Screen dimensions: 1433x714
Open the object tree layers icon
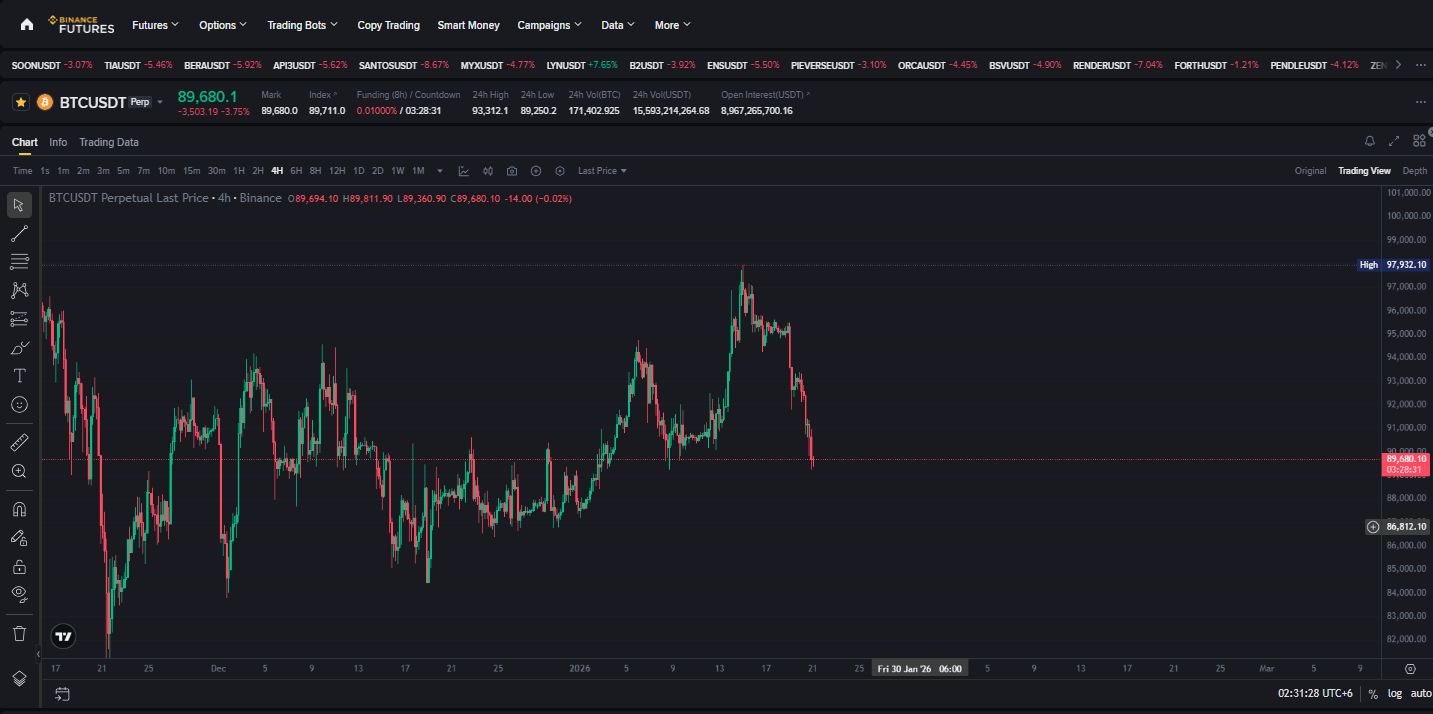point(19,678)
